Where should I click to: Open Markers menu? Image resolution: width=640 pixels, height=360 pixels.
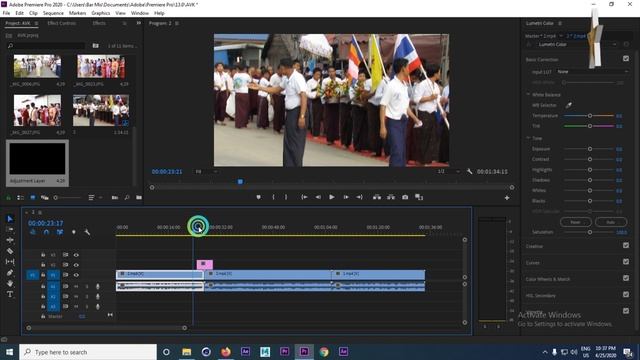pos(77,13)
